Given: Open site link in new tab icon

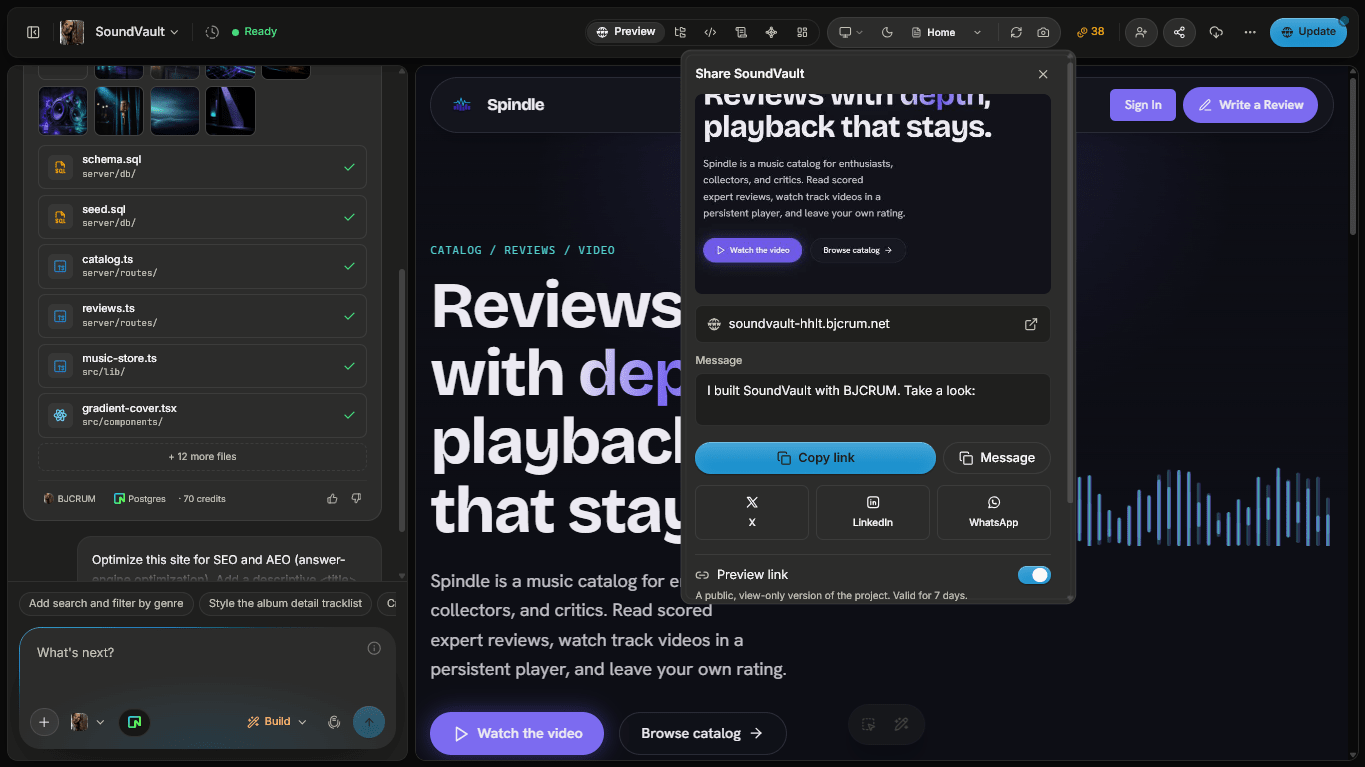Looking at the screenshot, I should coord(1031,324).
